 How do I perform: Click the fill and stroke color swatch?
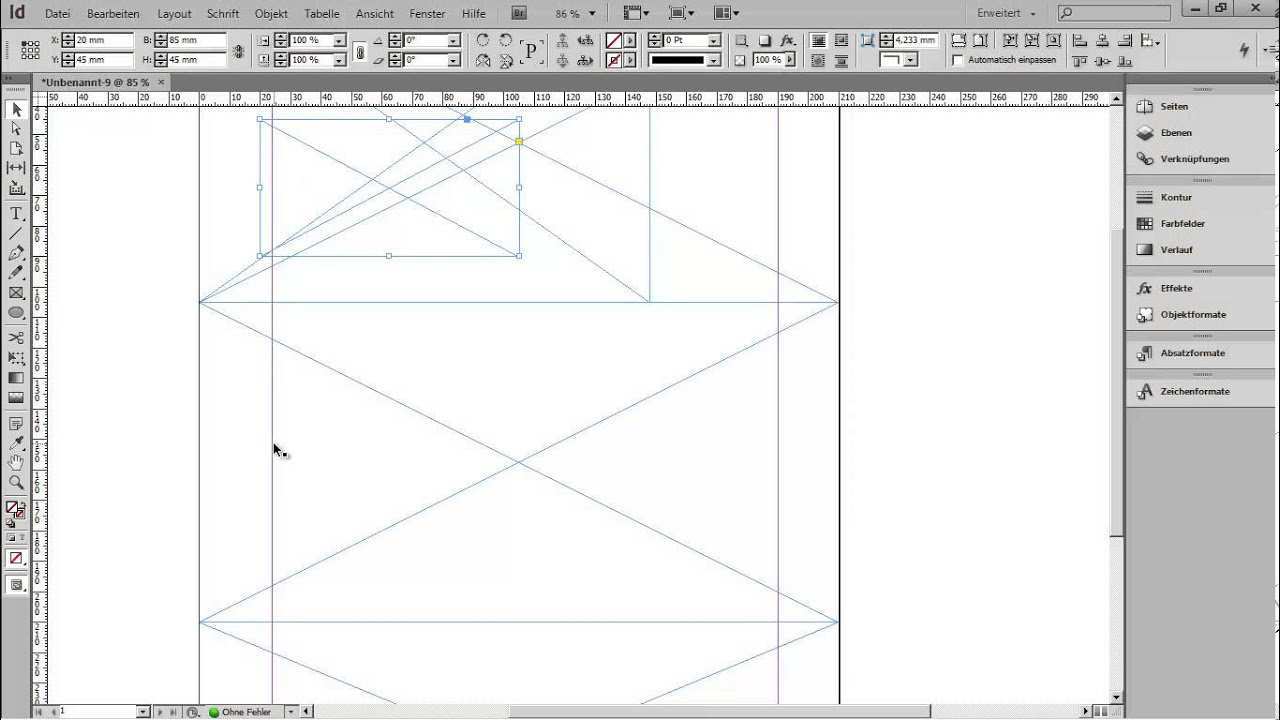(15, 509)
